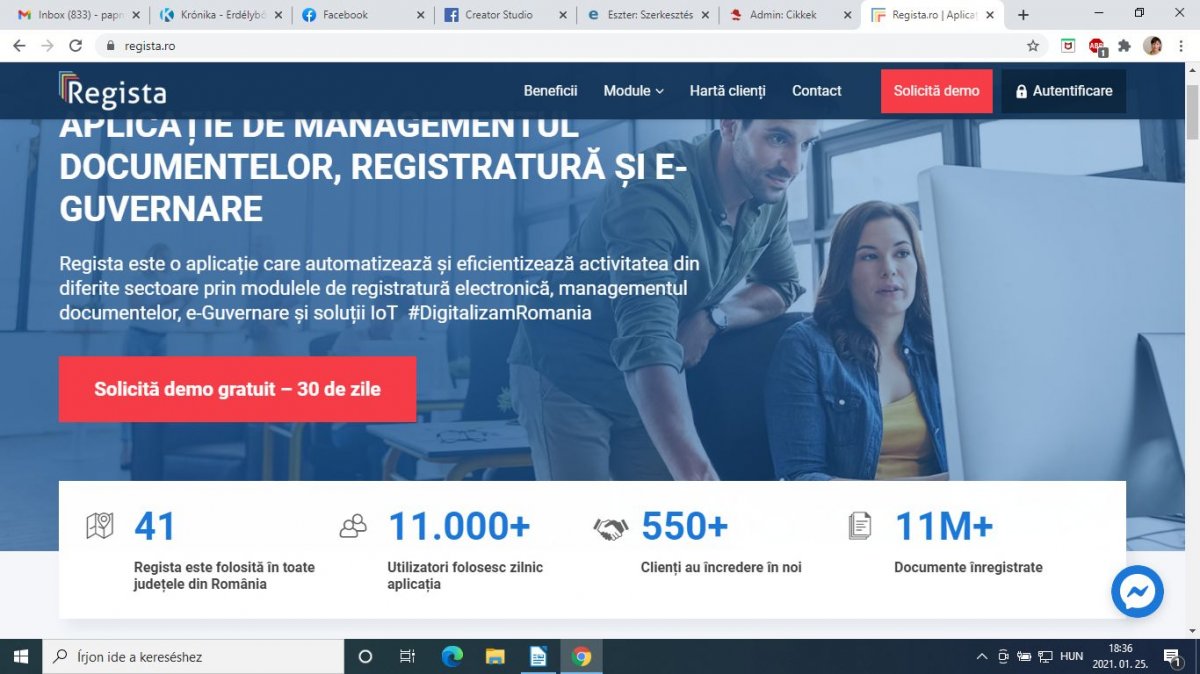The image size is (1200, 674).
Task: Click the Autentificare button
Action: 1063,91
